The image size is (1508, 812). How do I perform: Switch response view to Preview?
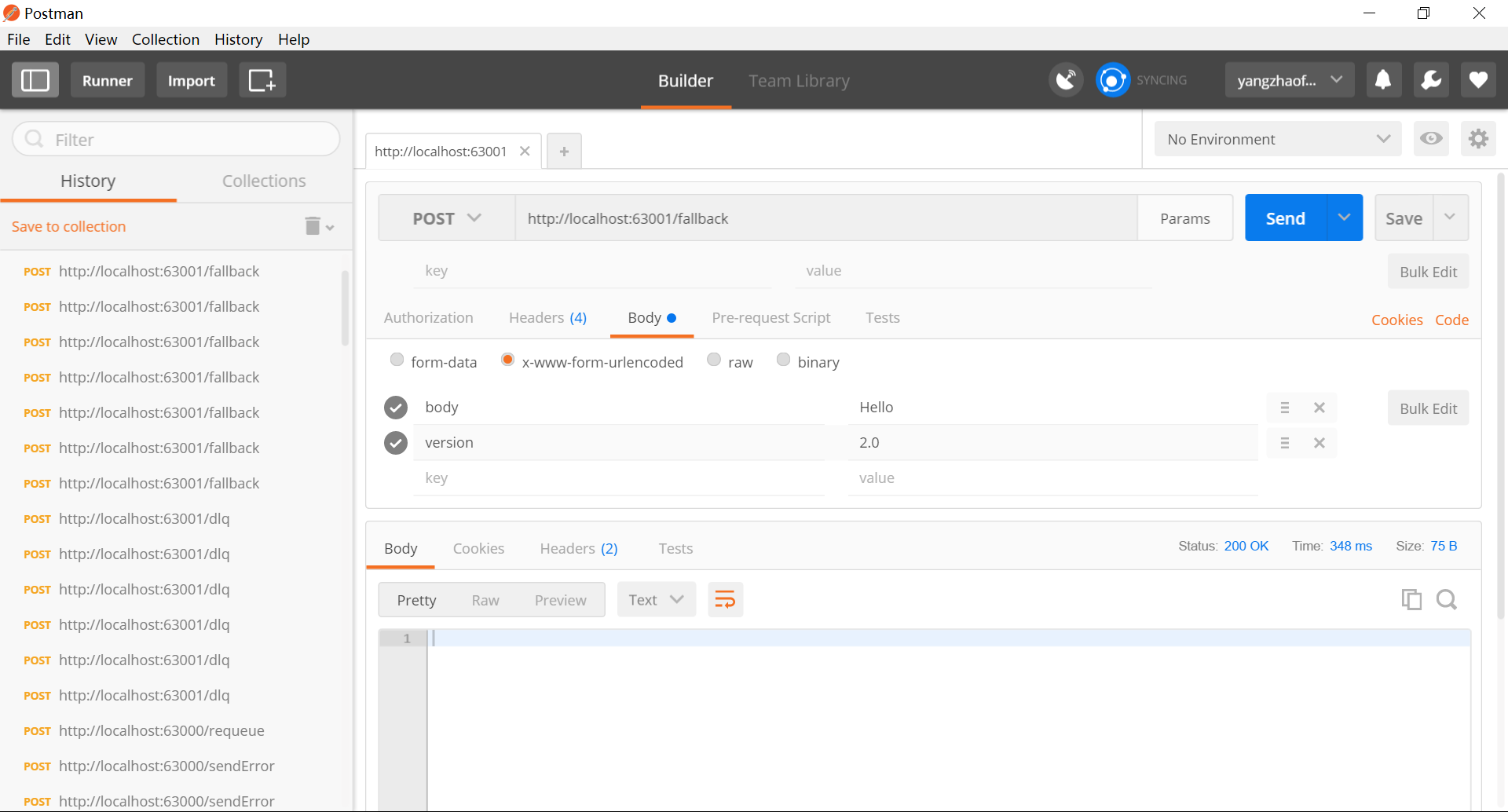560,600
